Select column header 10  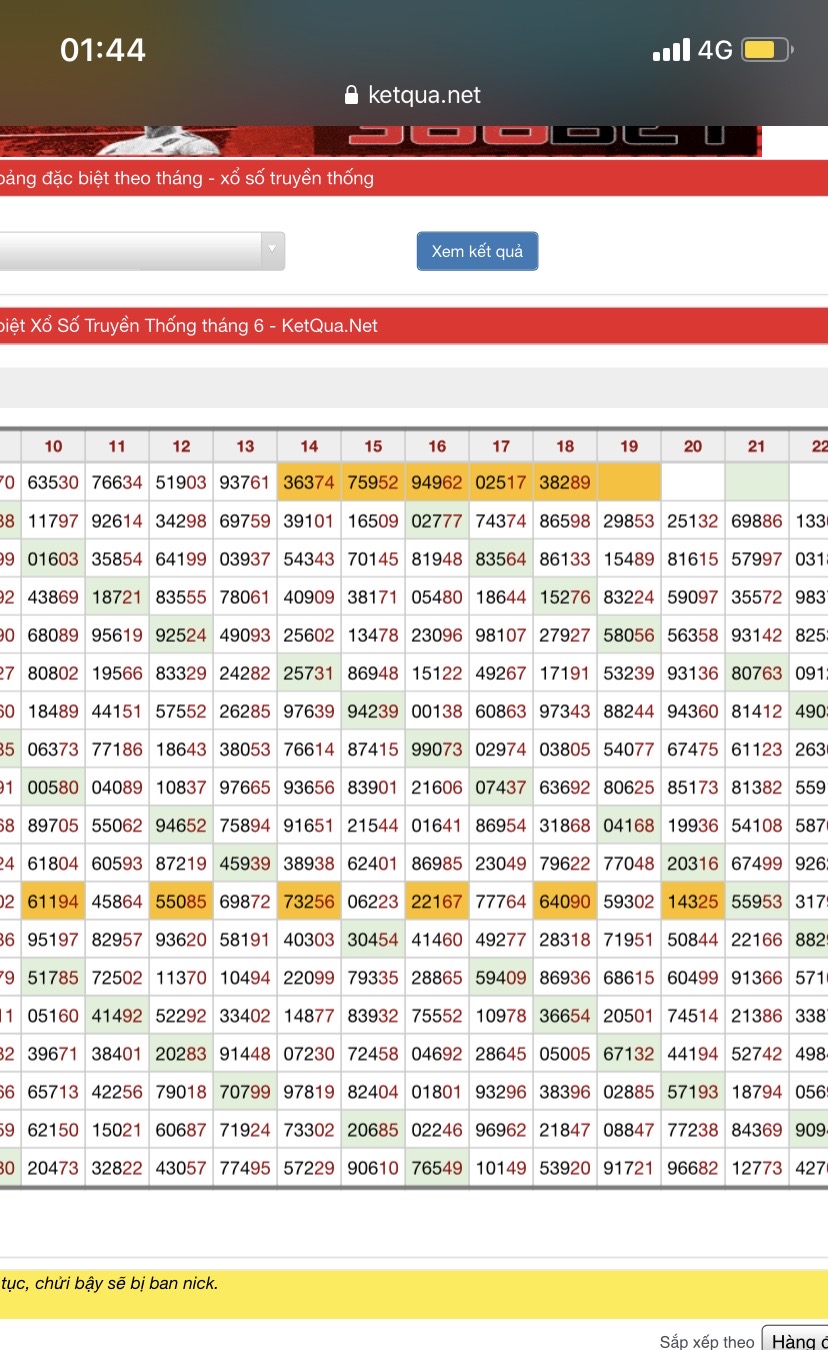coord(53,446)
